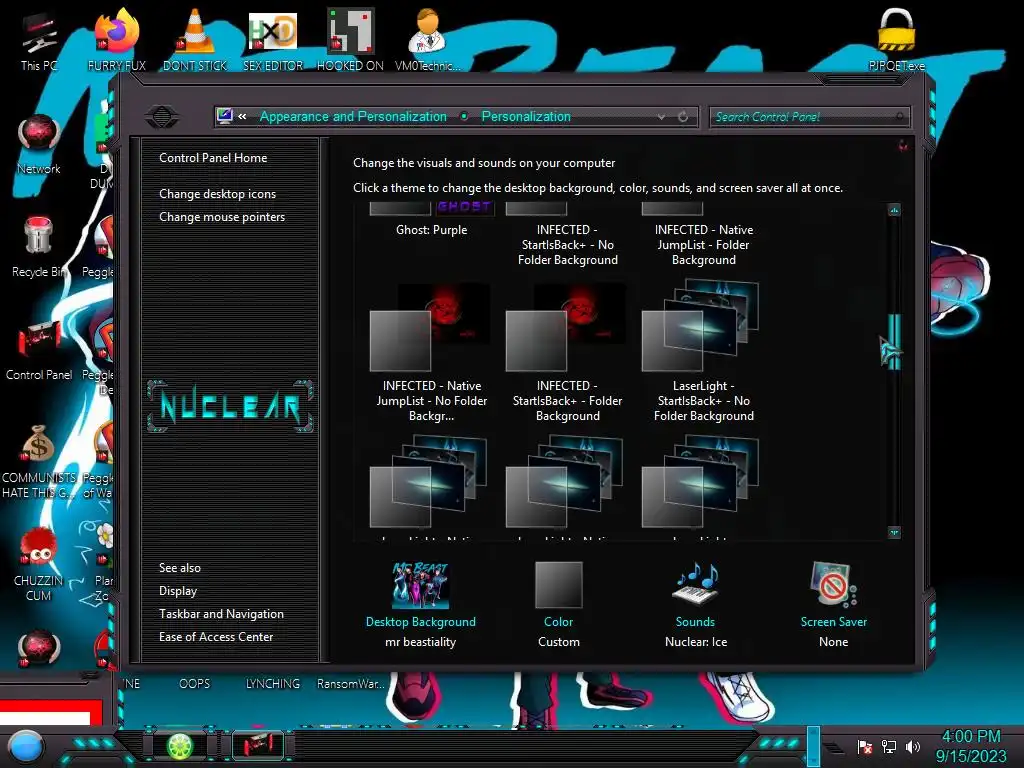This screenshot has height=768, width=1024.
Task: Click the Screen Saver text link
Action: pyautogui.click(x=834, y=622)
